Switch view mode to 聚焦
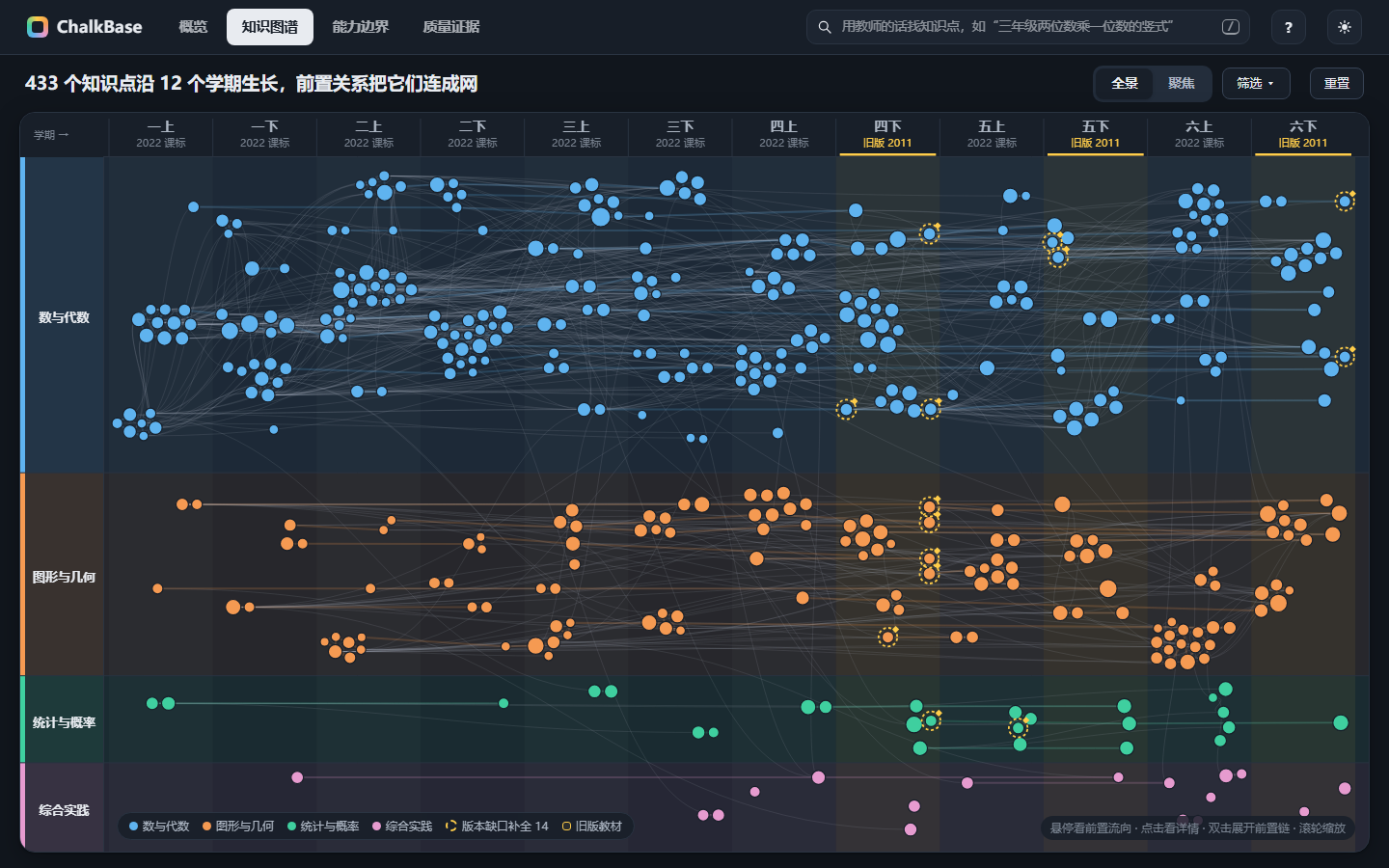This screenshot has height=868, width=1389. click(1182, 84)
